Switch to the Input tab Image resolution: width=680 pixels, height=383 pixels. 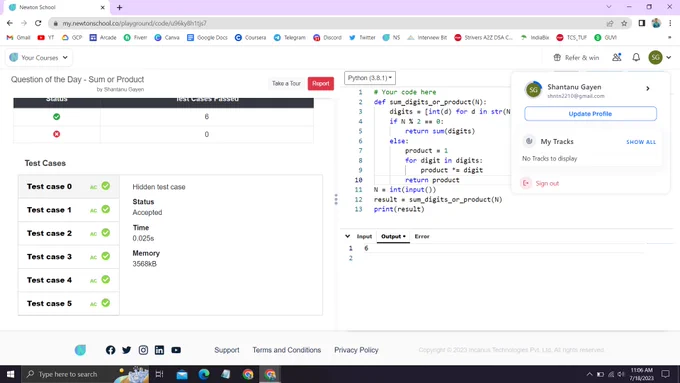coord(364,236)
